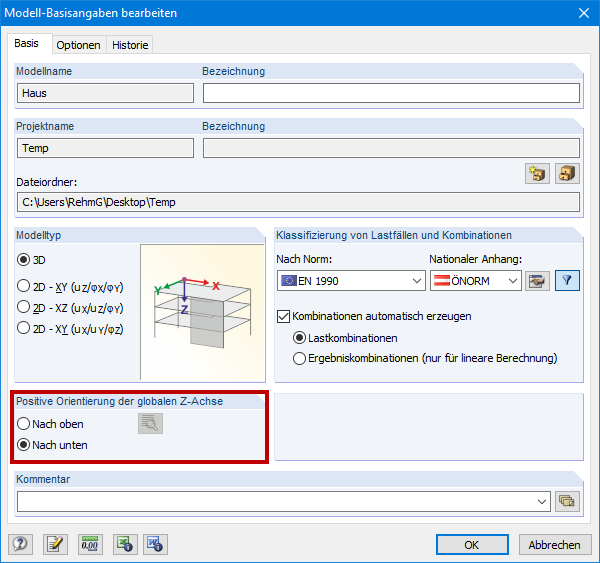Click the new project icon button
Image resolution: width=600 pixels, height=563 pixels.
pos(537,174)
